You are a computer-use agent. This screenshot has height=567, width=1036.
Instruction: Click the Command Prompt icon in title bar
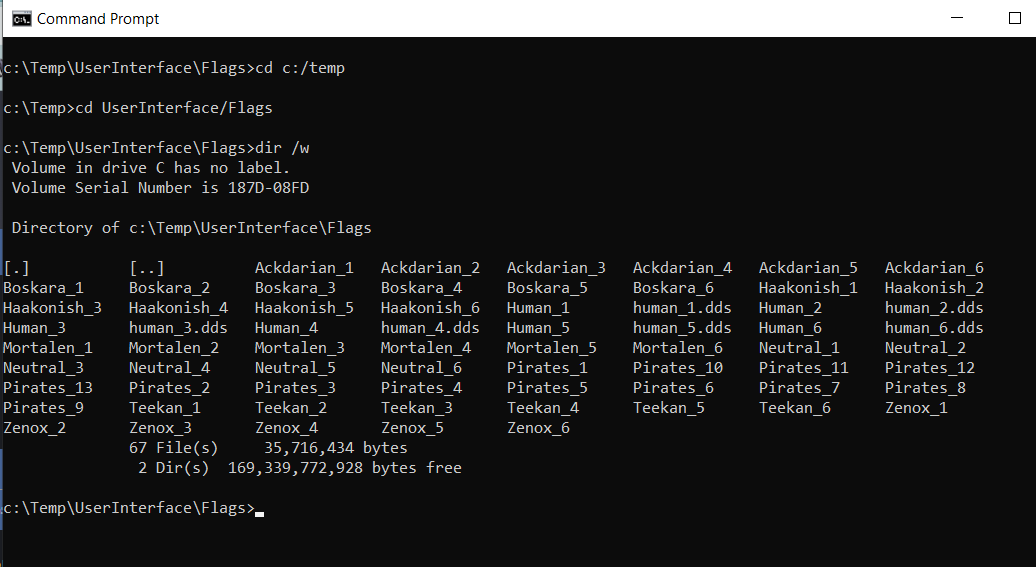tap(20, 18)
